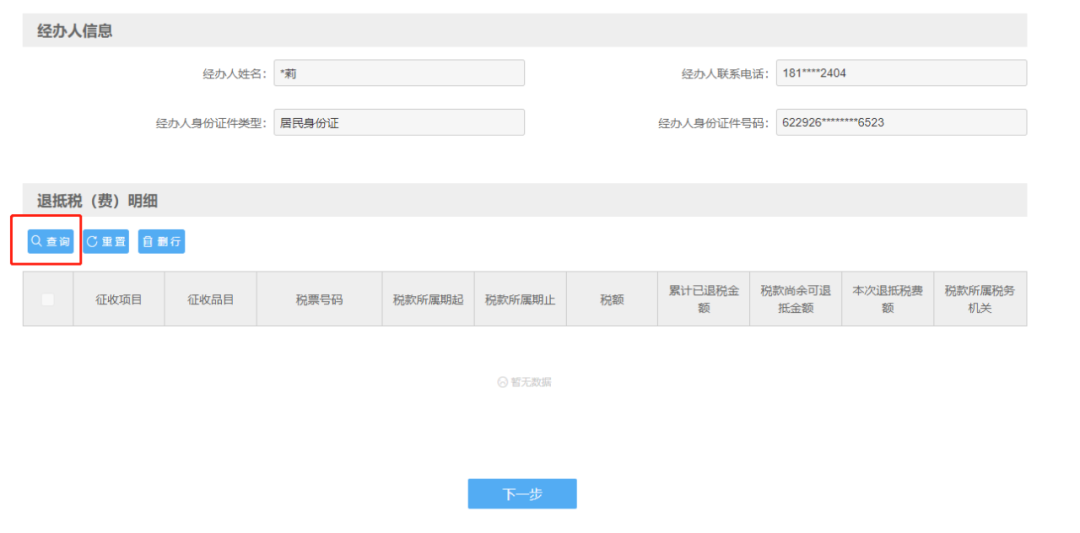This screenshot has width=1080, height=533.
Task: Click the 税款所属期起 column header
Action: [428, 299]
